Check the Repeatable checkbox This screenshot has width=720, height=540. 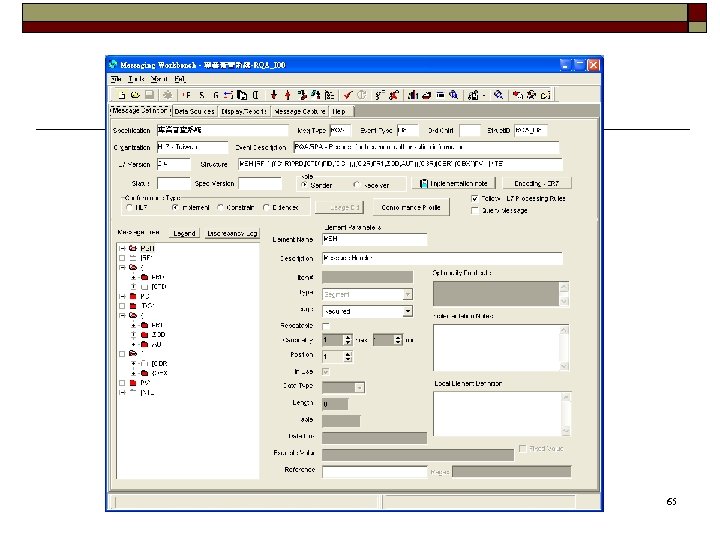pyautogui.click(x=326, y=326)
